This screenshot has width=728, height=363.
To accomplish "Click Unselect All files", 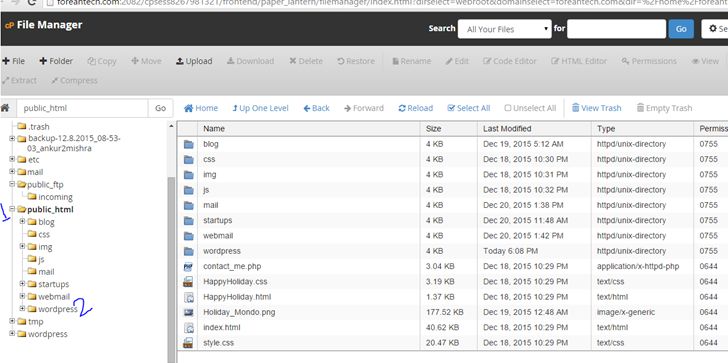I will (x=530, y=108).
